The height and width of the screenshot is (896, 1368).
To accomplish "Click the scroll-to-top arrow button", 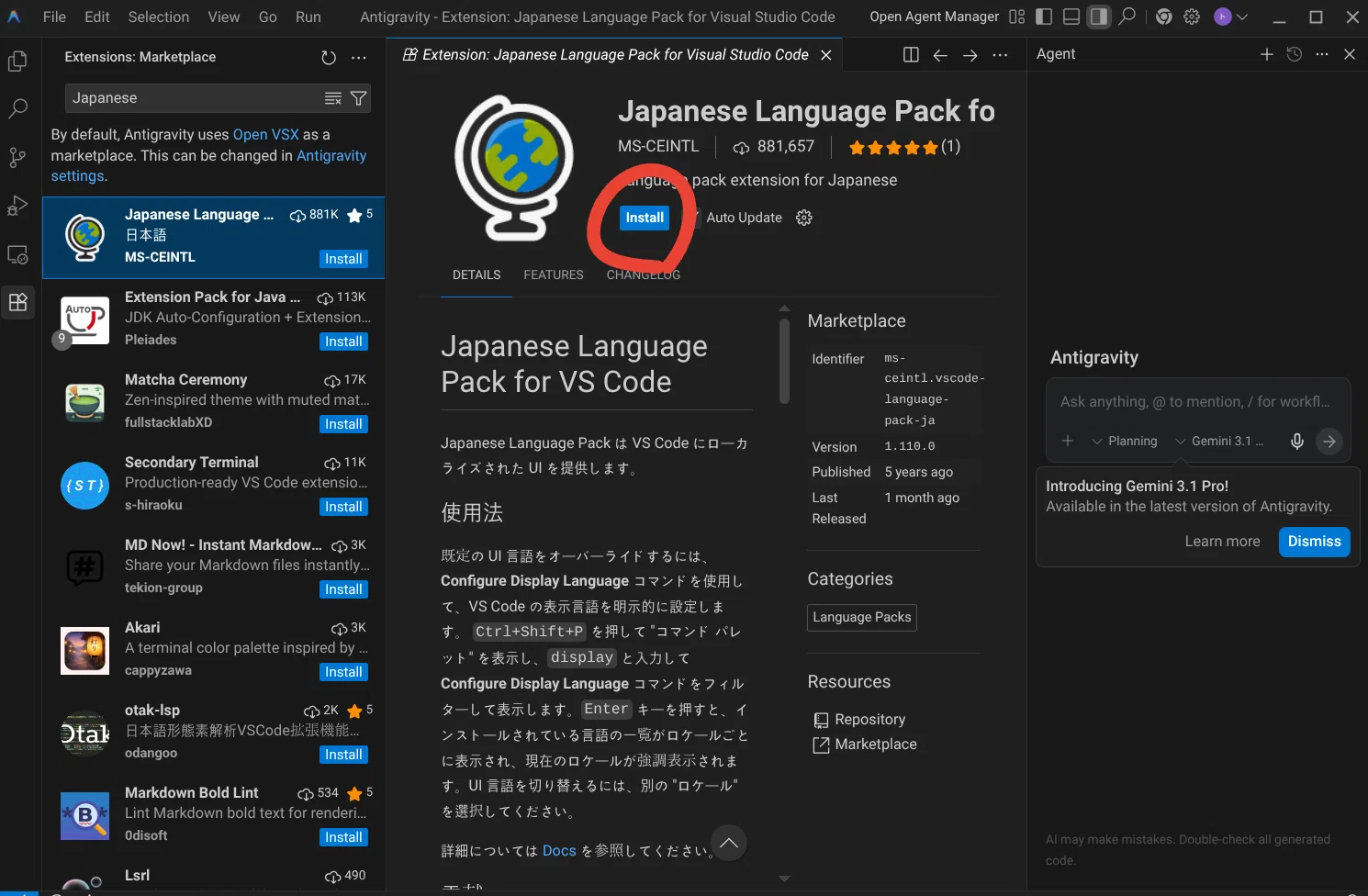I will [x=729, y=843].
